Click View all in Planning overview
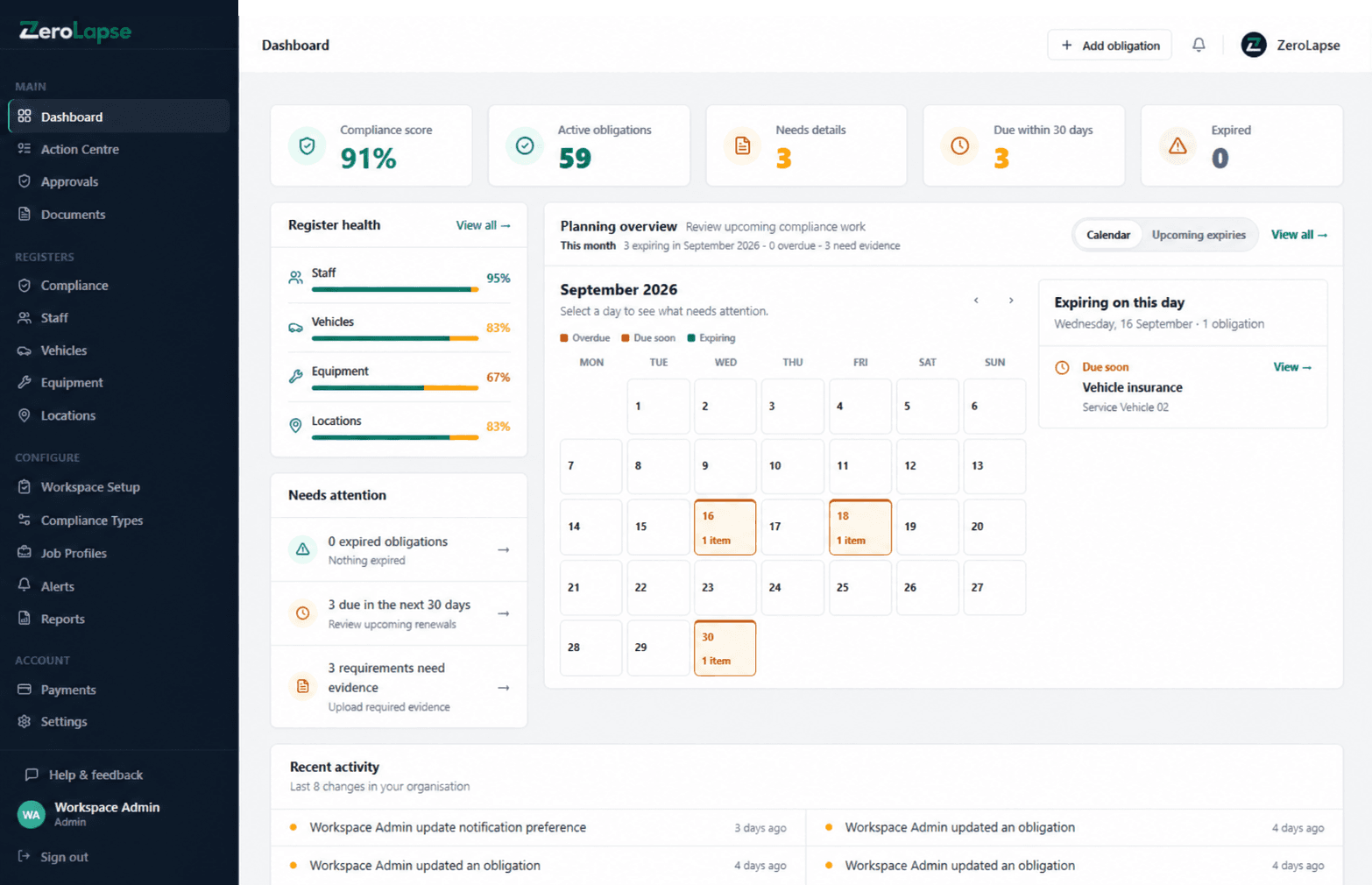Screen dimensions: 1372x885 coord(1299,235)
